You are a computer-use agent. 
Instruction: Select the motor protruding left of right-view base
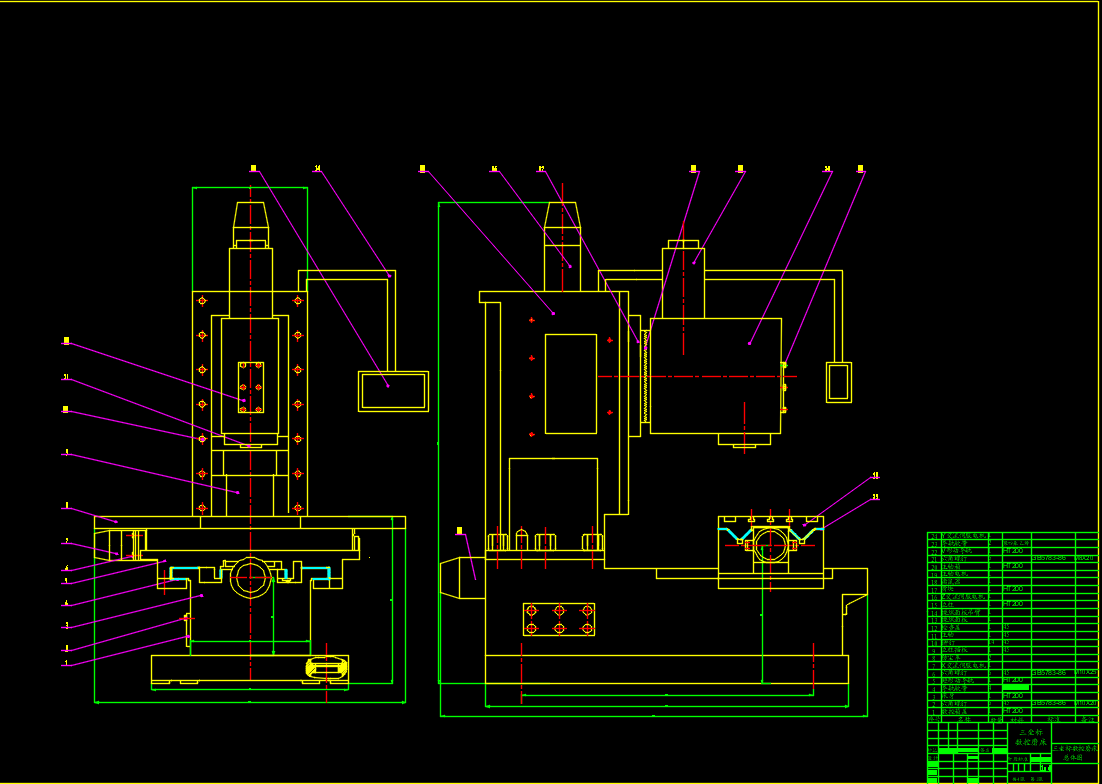[462, 577]
